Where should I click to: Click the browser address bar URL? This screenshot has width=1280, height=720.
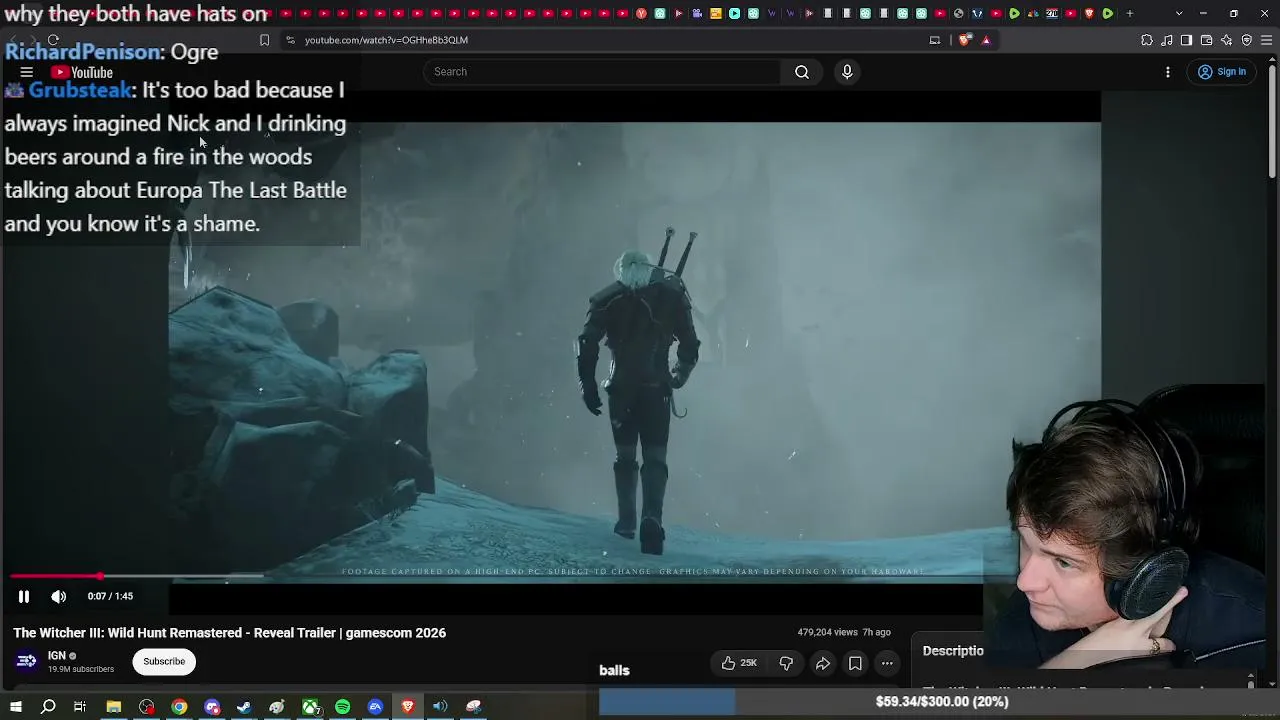pyautogui.click(x=386, y=40)
